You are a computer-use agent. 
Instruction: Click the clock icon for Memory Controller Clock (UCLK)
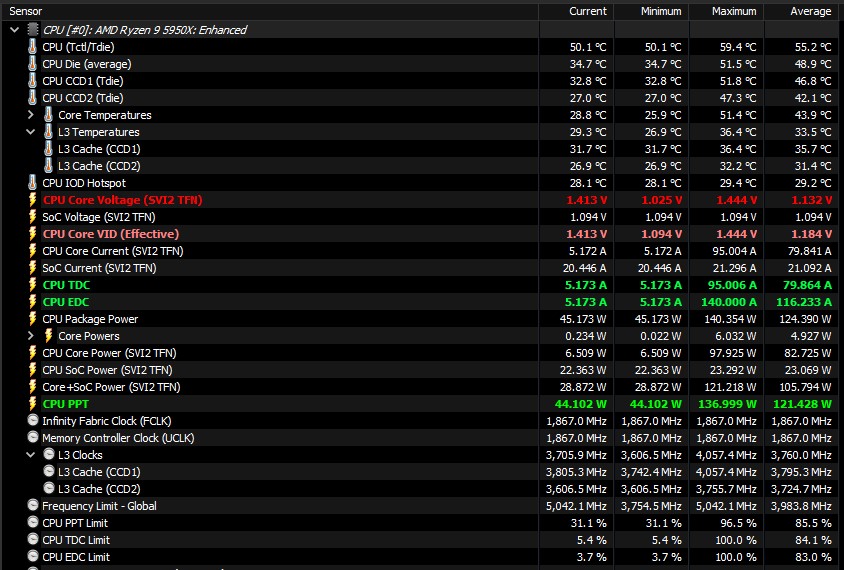tap(33, 437)
